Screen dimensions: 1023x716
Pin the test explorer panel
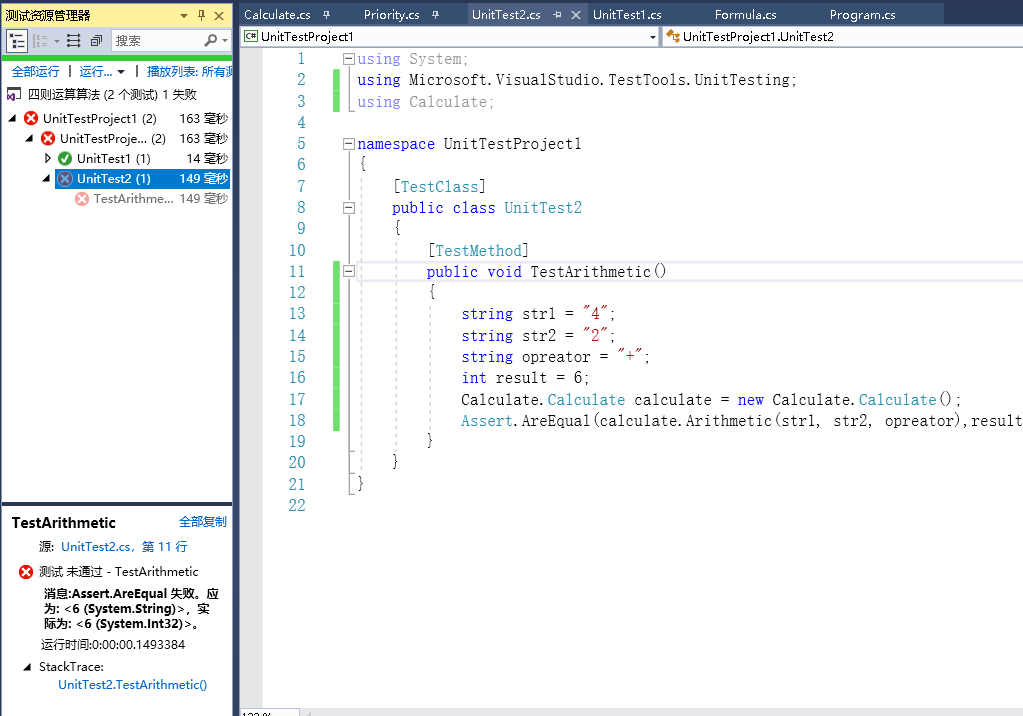(x=201, y=16)
